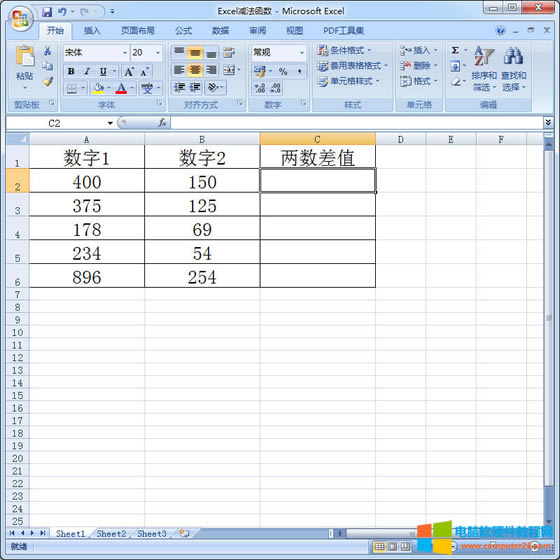Viewport: 560px width, 560px height.
Task: Apply cell borders icon
Action: [72, 88]
